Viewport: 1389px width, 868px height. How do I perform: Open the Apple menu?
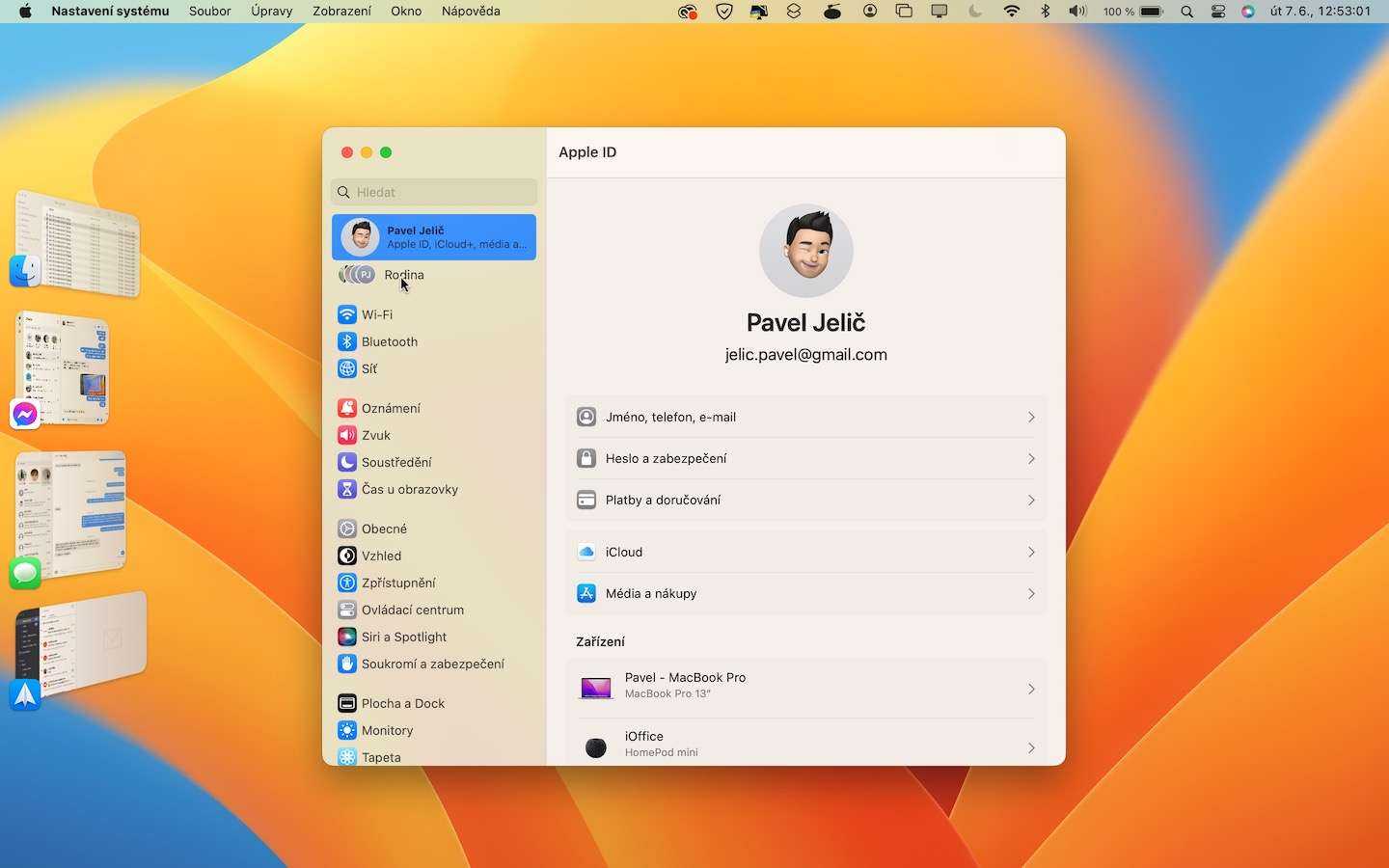point(25,12)
